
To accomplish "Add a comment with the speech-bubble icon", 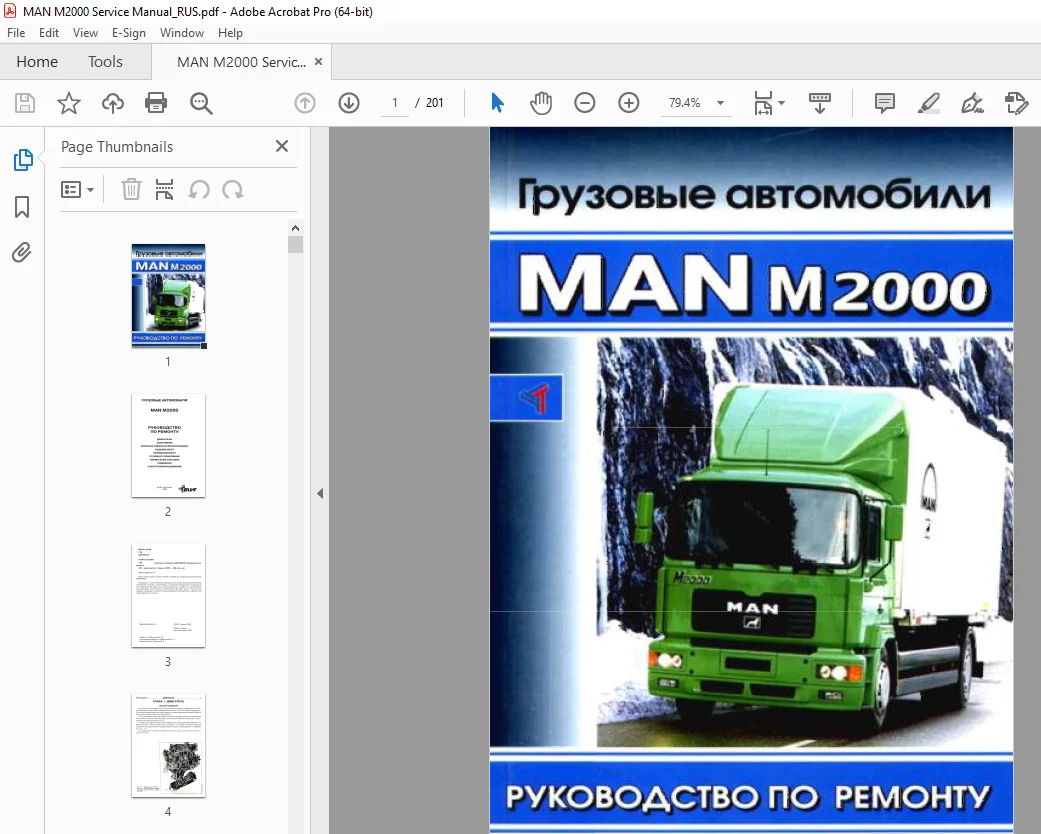I will pos(884,103).
